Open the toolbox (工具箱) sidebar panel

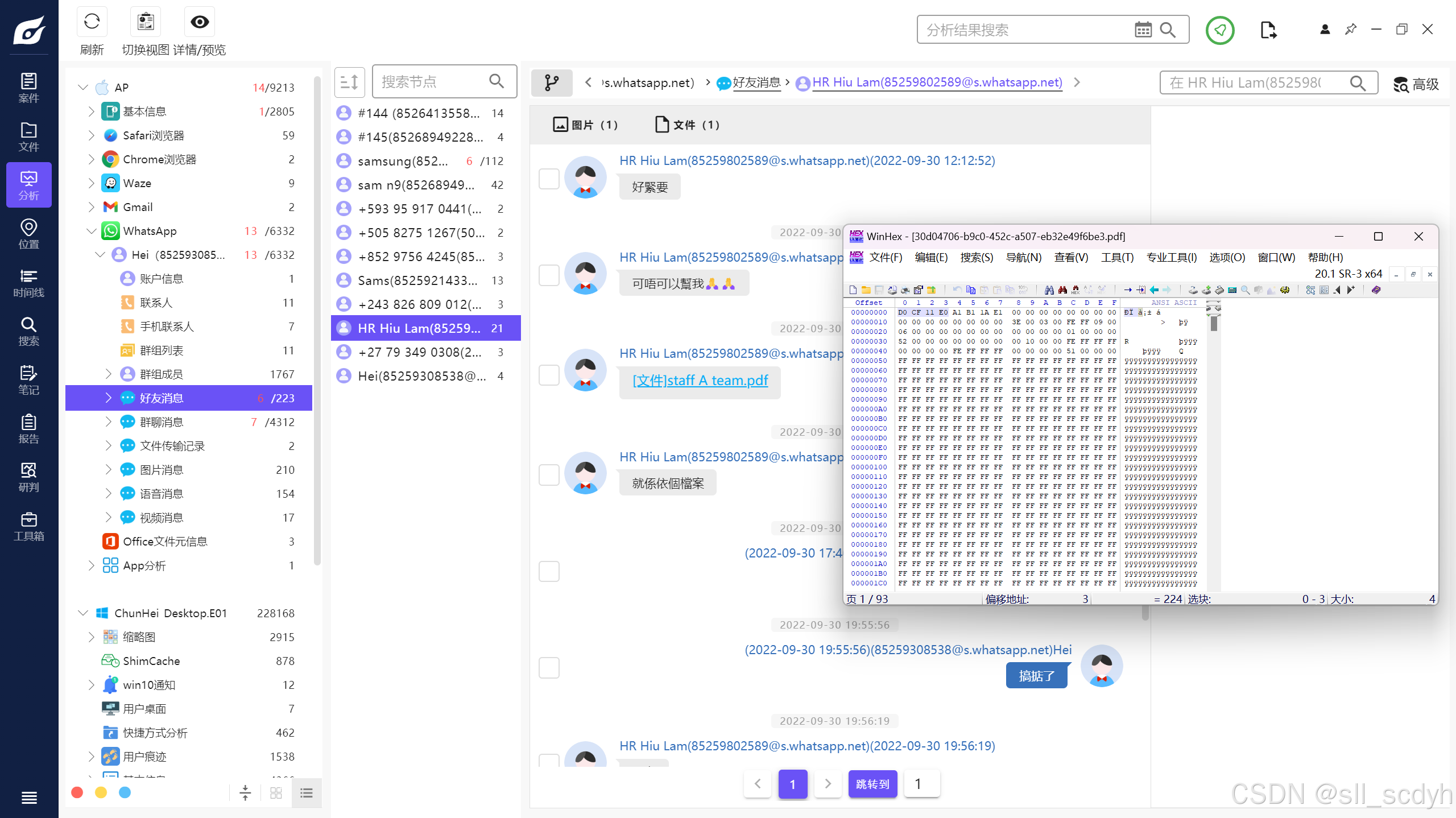pyautogui.click(x=28, y=526)
